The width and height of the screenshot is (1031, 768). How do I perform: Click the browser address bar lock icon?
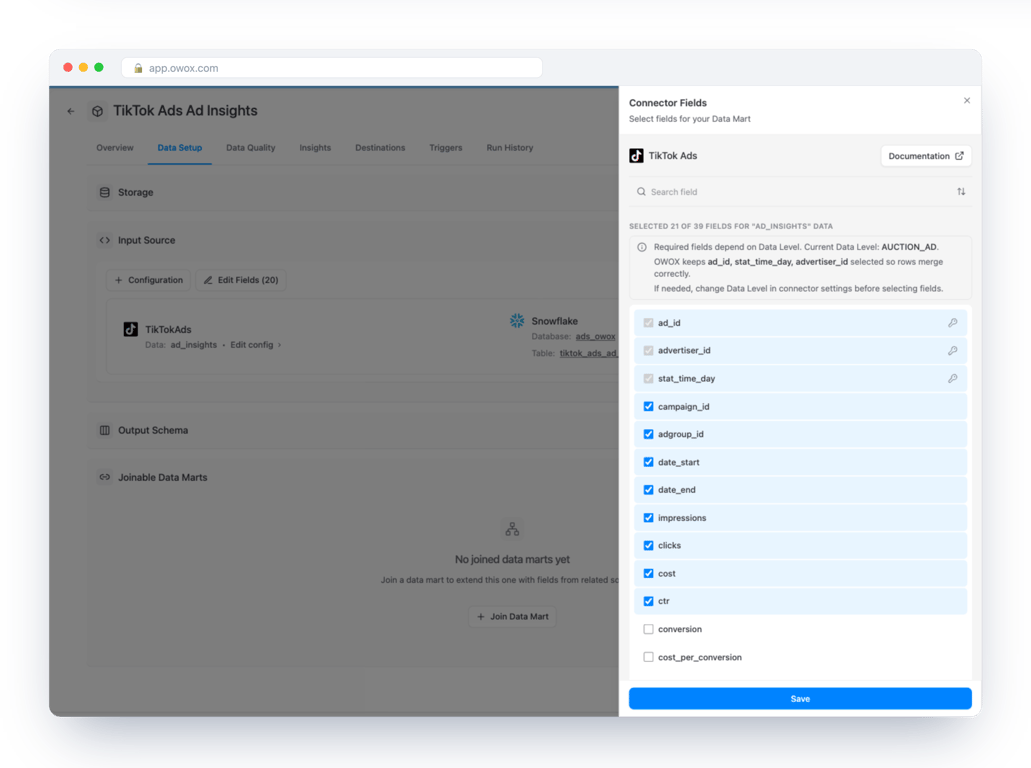point(138,68)
